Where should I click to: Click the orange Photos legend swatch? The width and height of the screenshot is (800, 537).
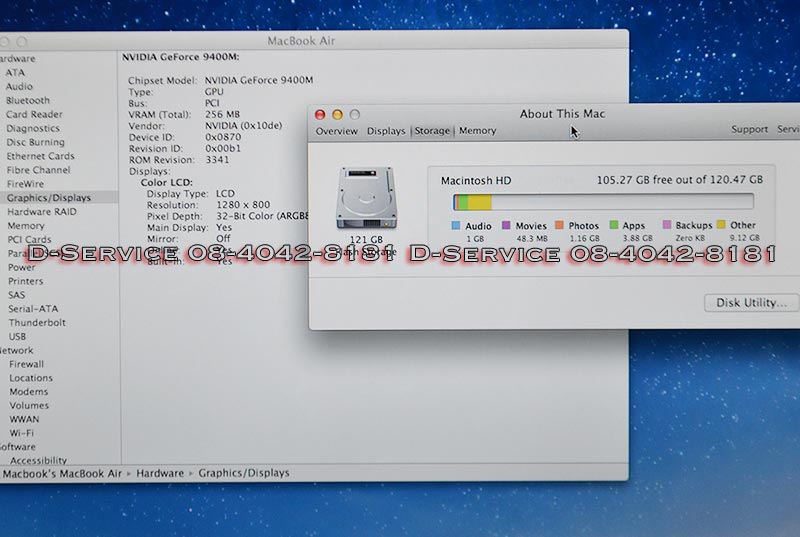click(559, 225)
